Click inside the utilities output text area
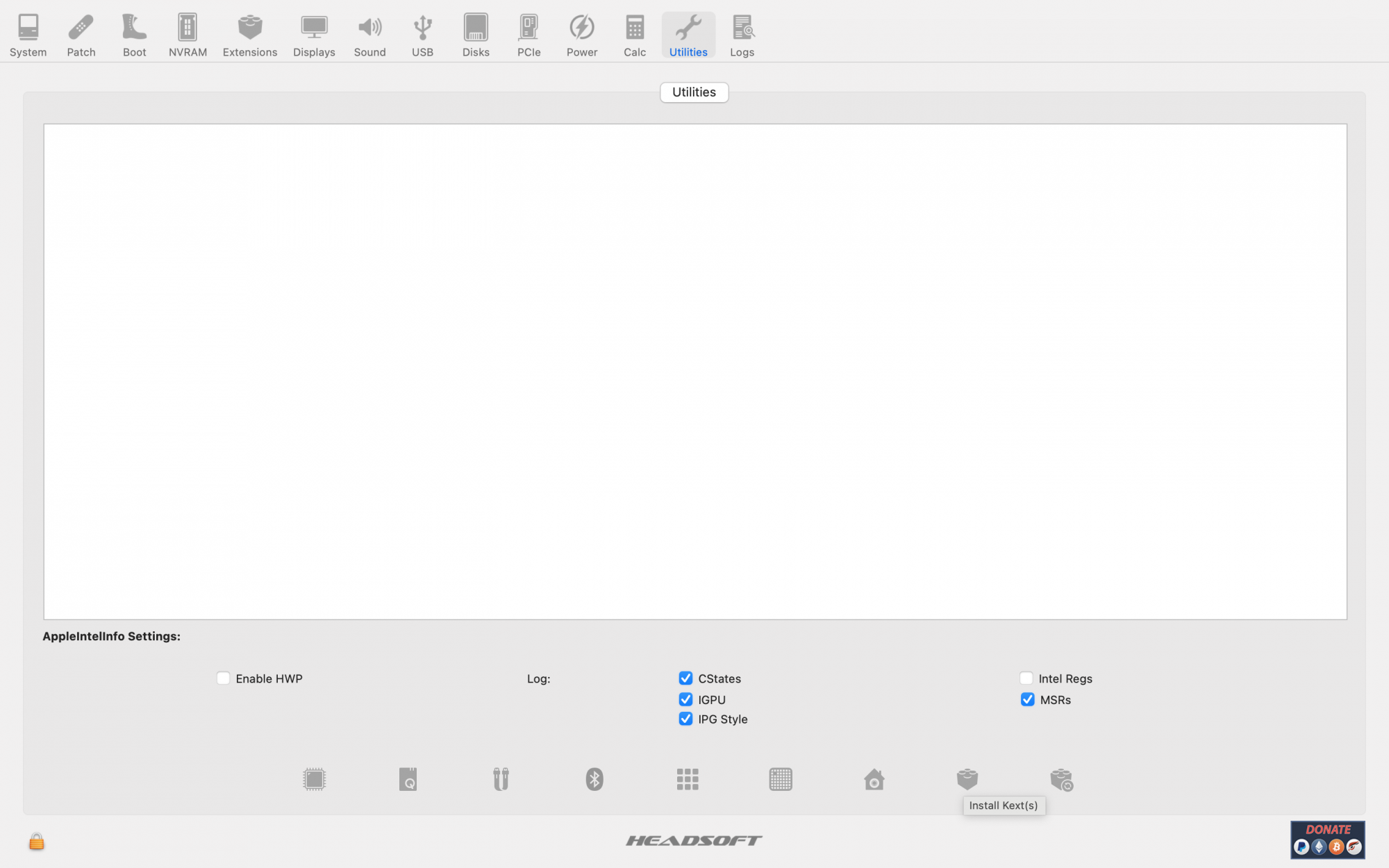The image size is (1389, 868). coord(694,372)
